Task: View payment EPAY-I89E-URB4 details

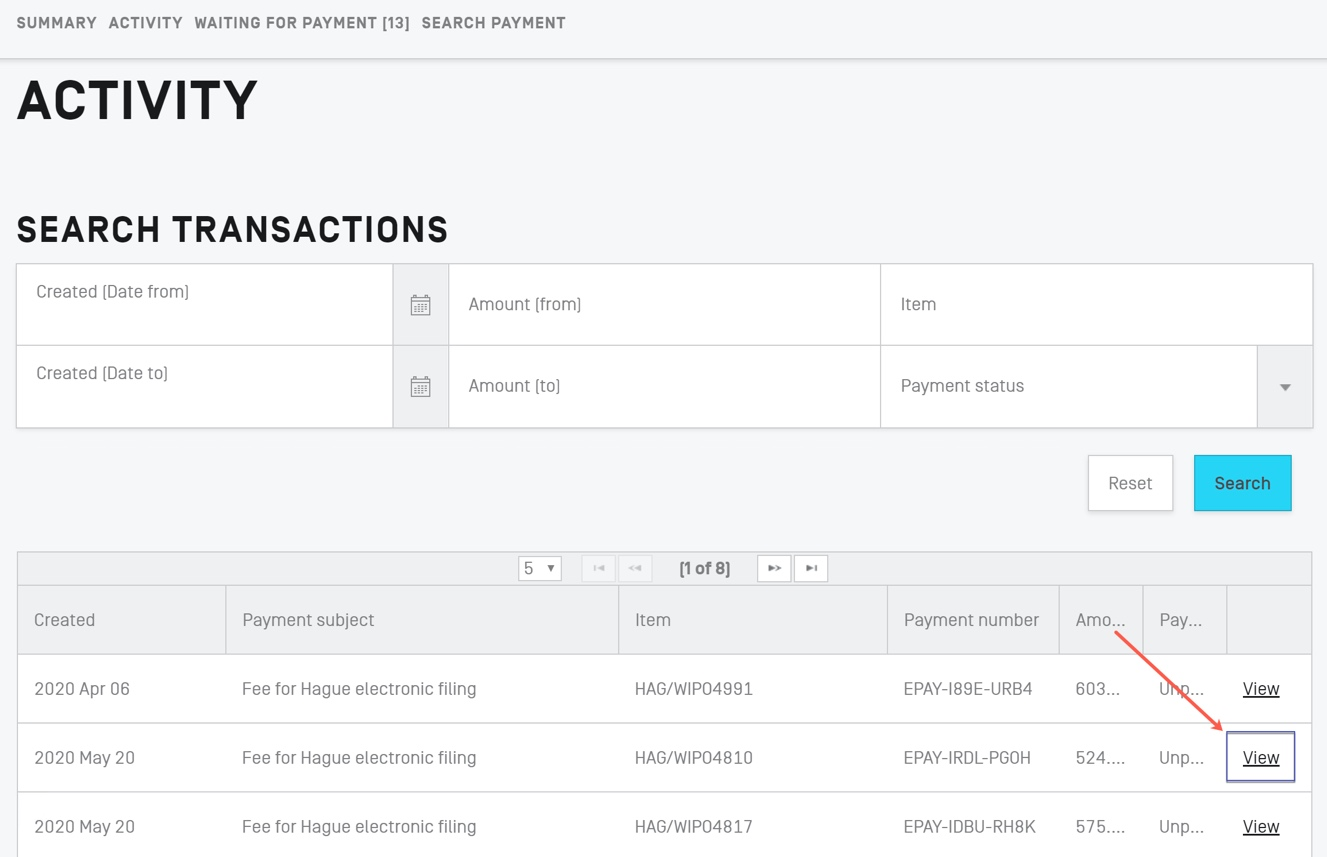Action: [1260, 689]
